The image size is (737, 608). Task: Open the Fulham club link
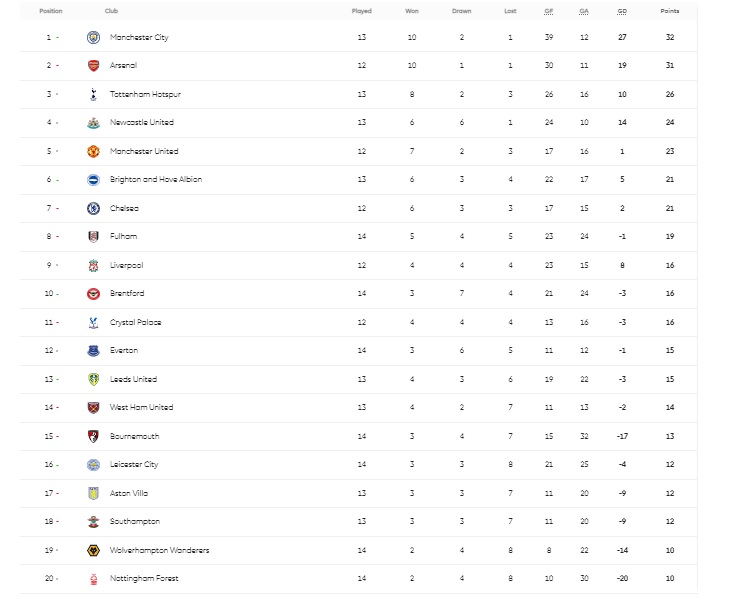[124, 237]
